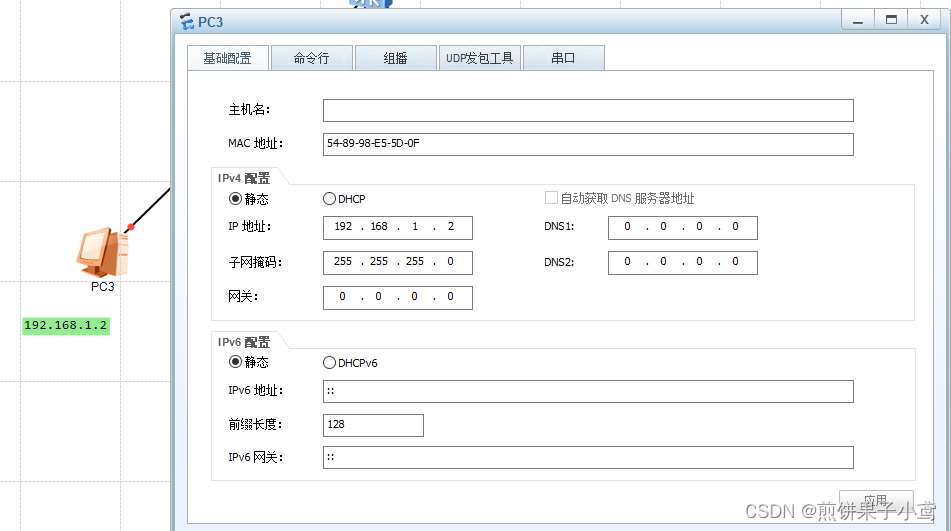Select the DHCP radio button
Image resolution: width=951 pixels, height=531 pixels.
coord(329,199)
